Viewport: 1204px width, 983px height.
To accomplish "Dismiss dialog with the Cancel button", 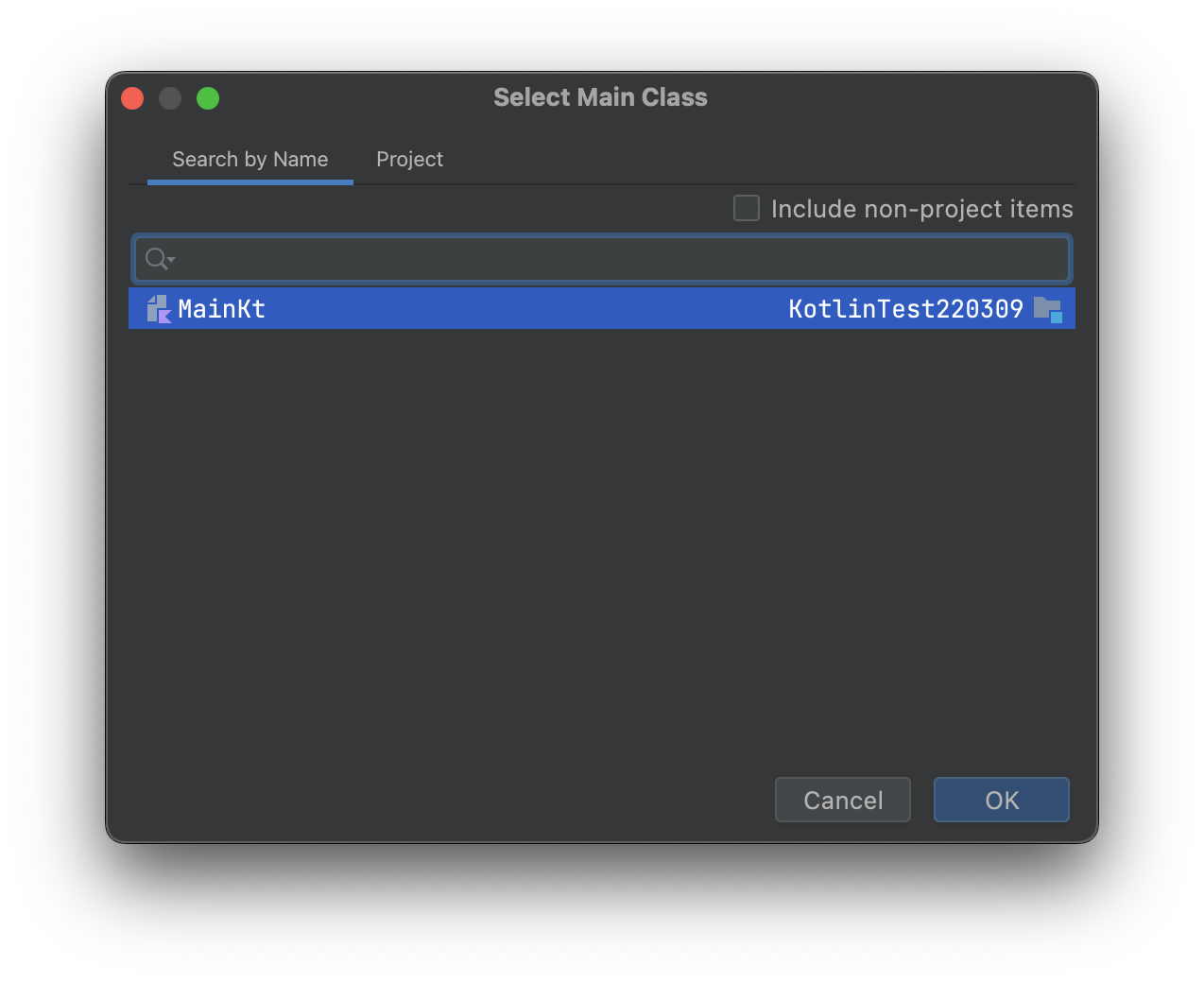I will coord(843,800).
